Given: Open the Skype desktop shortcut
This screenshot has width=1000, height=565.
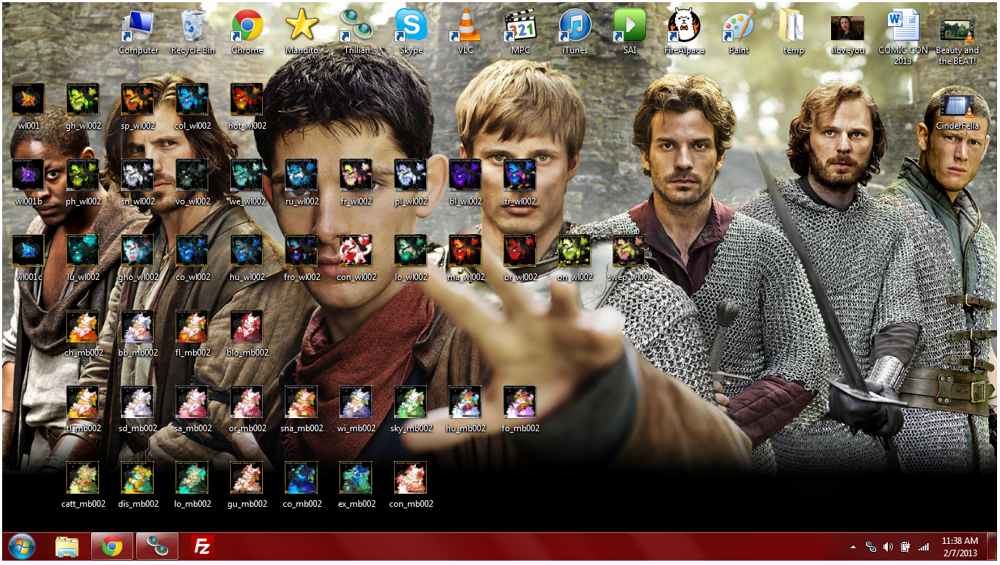Looking at the screenshot, I should 411,33.
